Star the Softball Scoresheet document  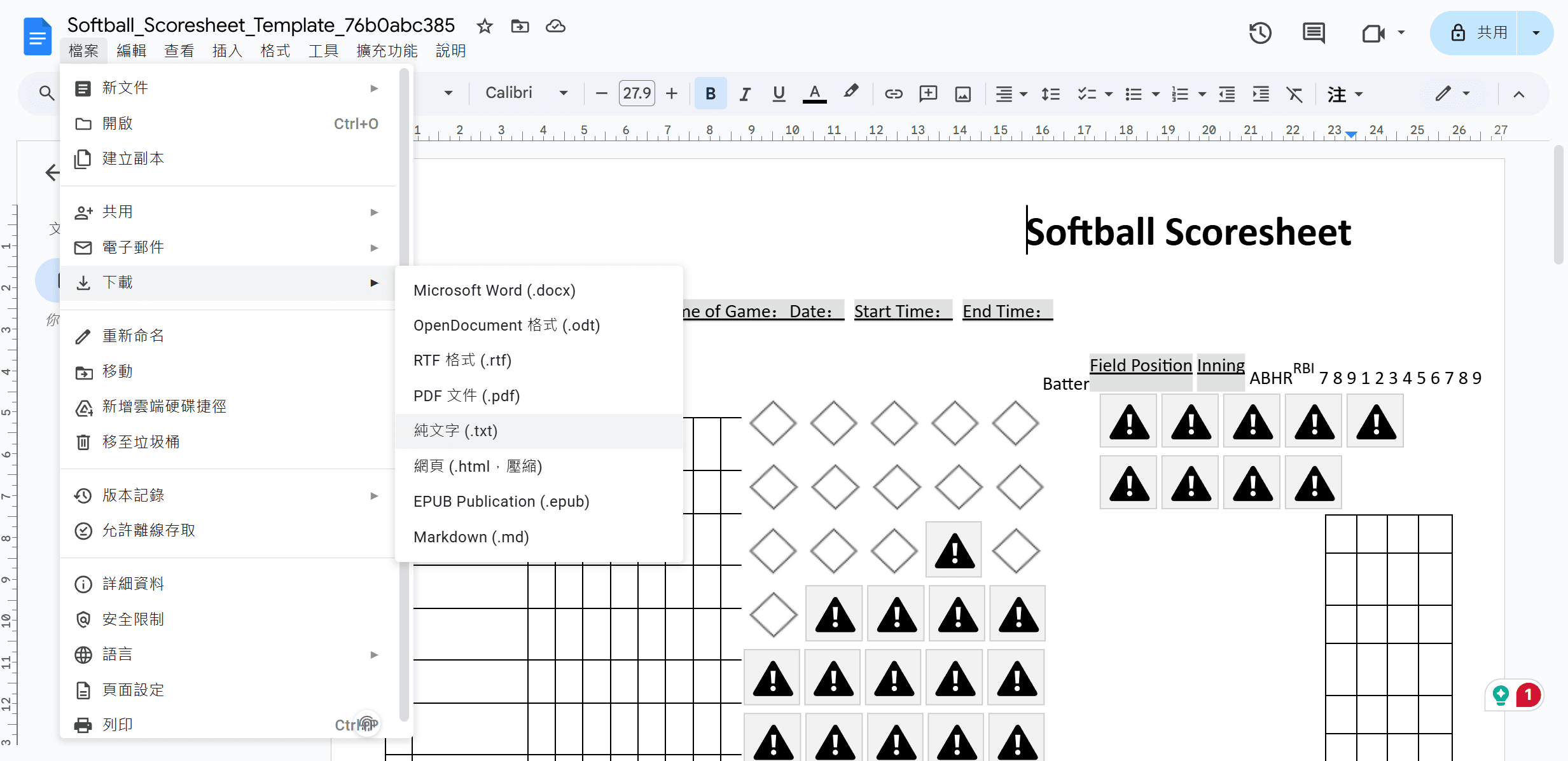click(x=485, y=26)
